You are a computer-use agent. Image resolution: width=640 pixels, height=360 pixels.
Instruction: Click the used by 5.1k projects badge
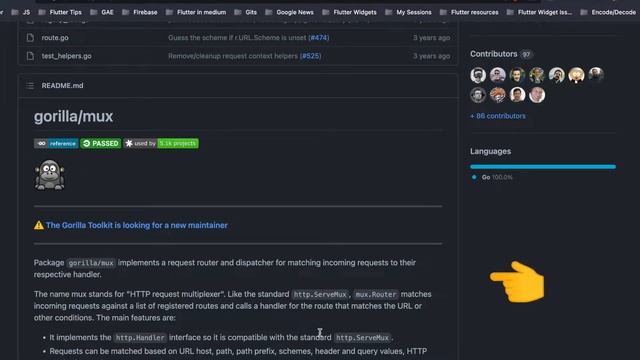161,143
